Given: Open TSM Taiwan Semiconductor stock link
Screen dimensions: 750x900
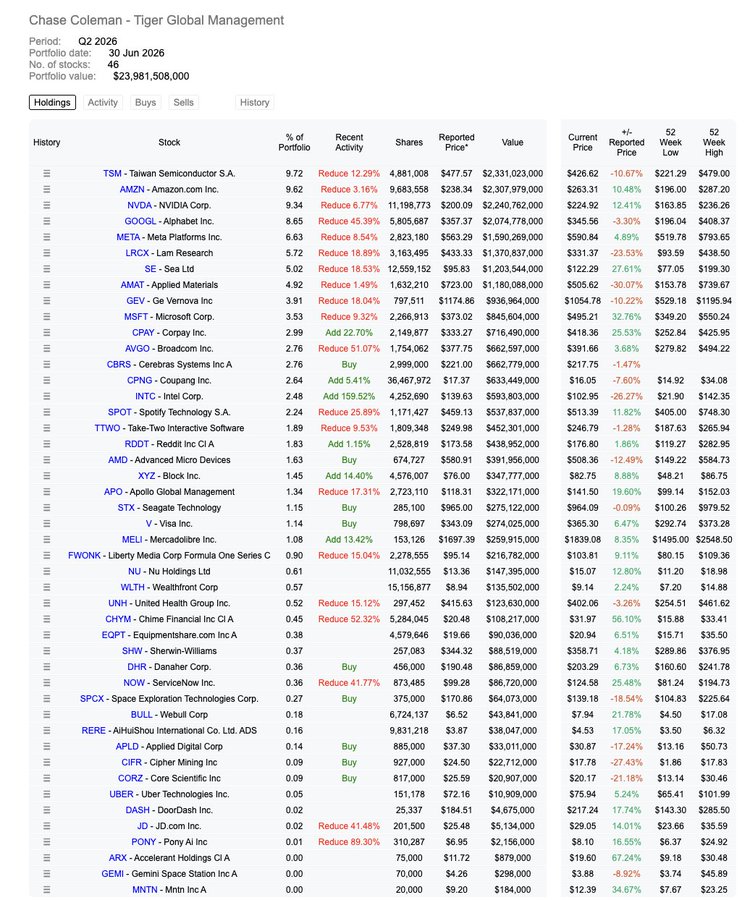Looking at the screenshot, I should 169,173.
